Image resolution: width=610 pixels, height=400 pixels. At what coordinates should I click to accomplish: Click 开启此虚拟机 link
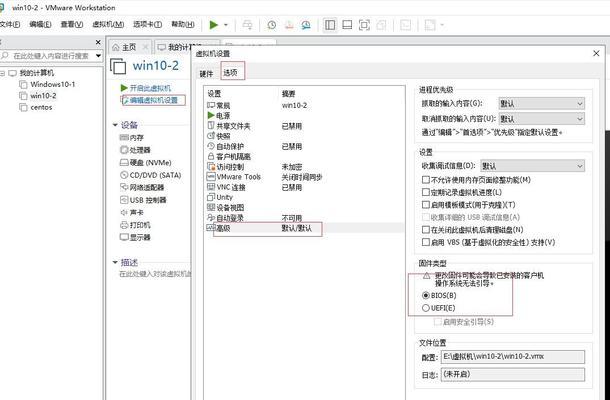(146, 88)
